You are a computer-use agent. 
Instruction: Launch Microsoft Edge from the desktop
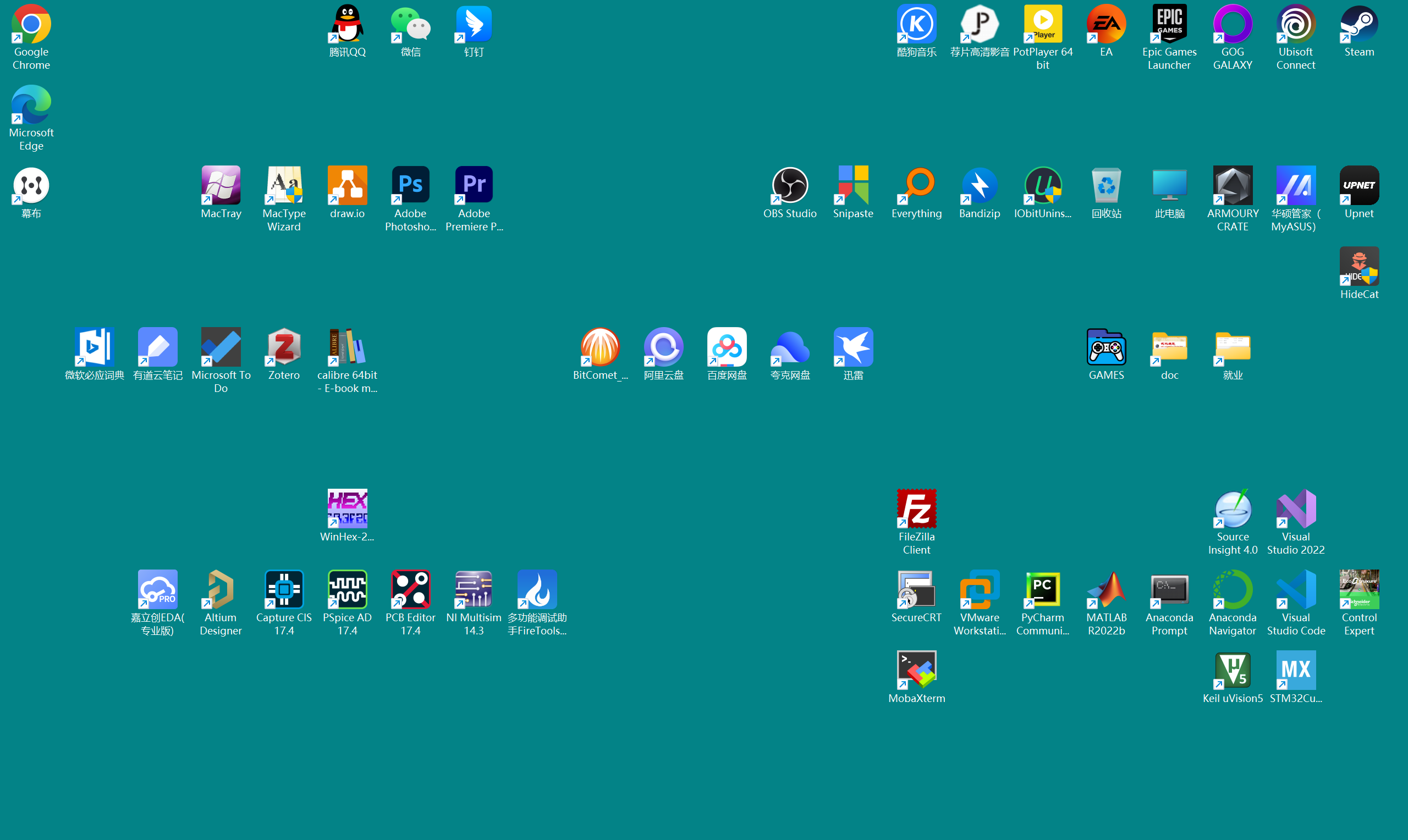pyautogui.click(x=31, y=104)
